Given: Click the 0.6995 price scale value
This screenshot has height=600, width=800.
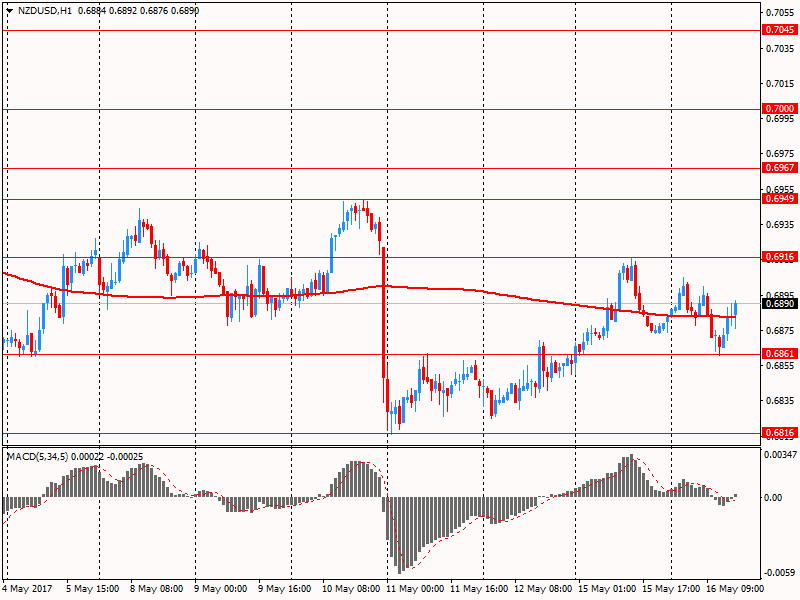Looking at the screenshot, I should pyautogui.click(x=781, y=118).
